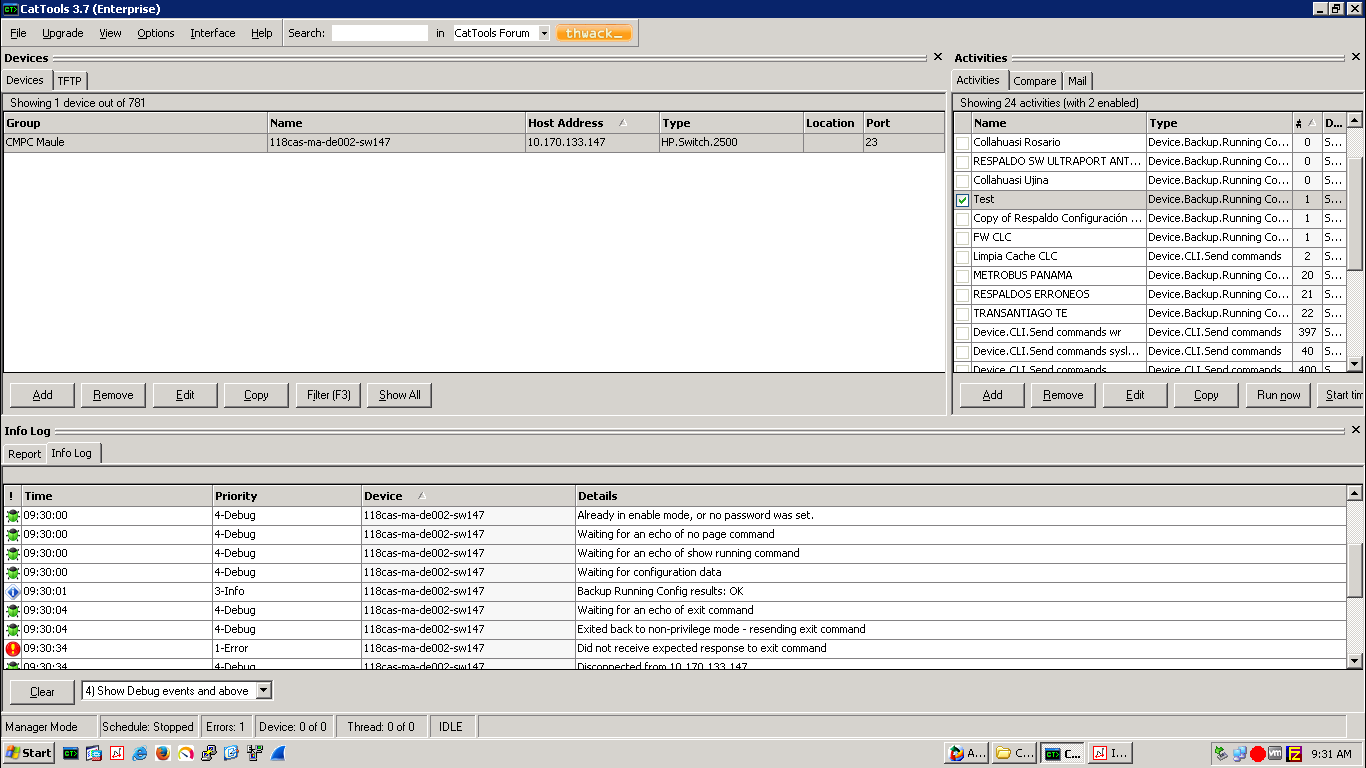
Task: Sort devices by Host Address column
Action: [x=592, y=123]
